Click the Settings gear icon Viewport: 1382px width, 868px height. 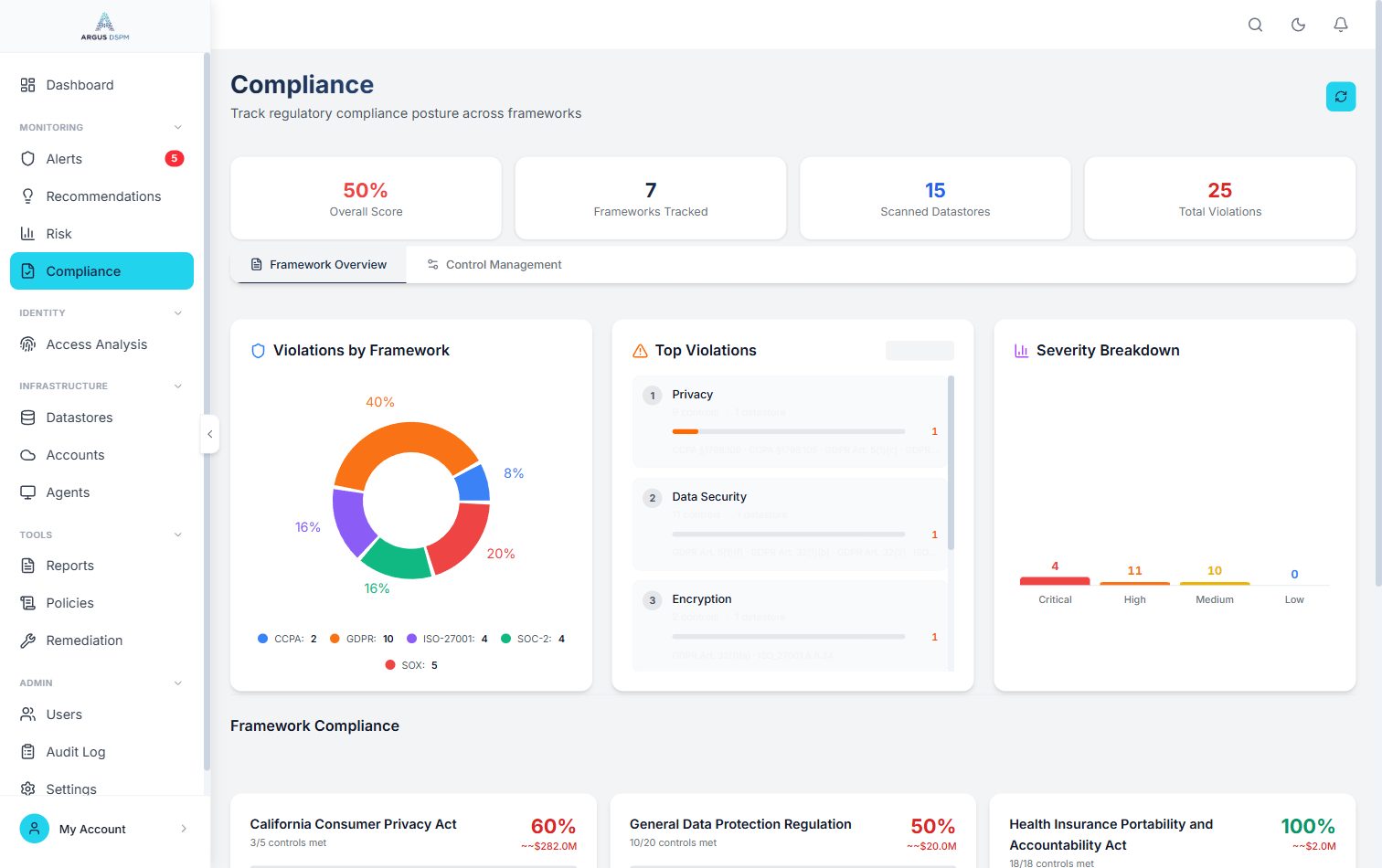point(28,789)
